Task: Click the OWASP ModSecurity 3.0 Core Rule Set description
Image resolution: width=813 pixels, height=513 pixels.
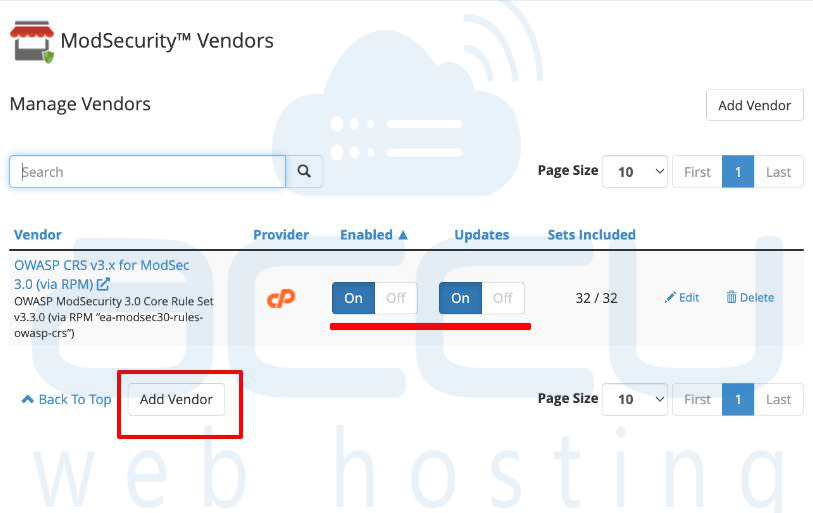Action: pos(114,317)
